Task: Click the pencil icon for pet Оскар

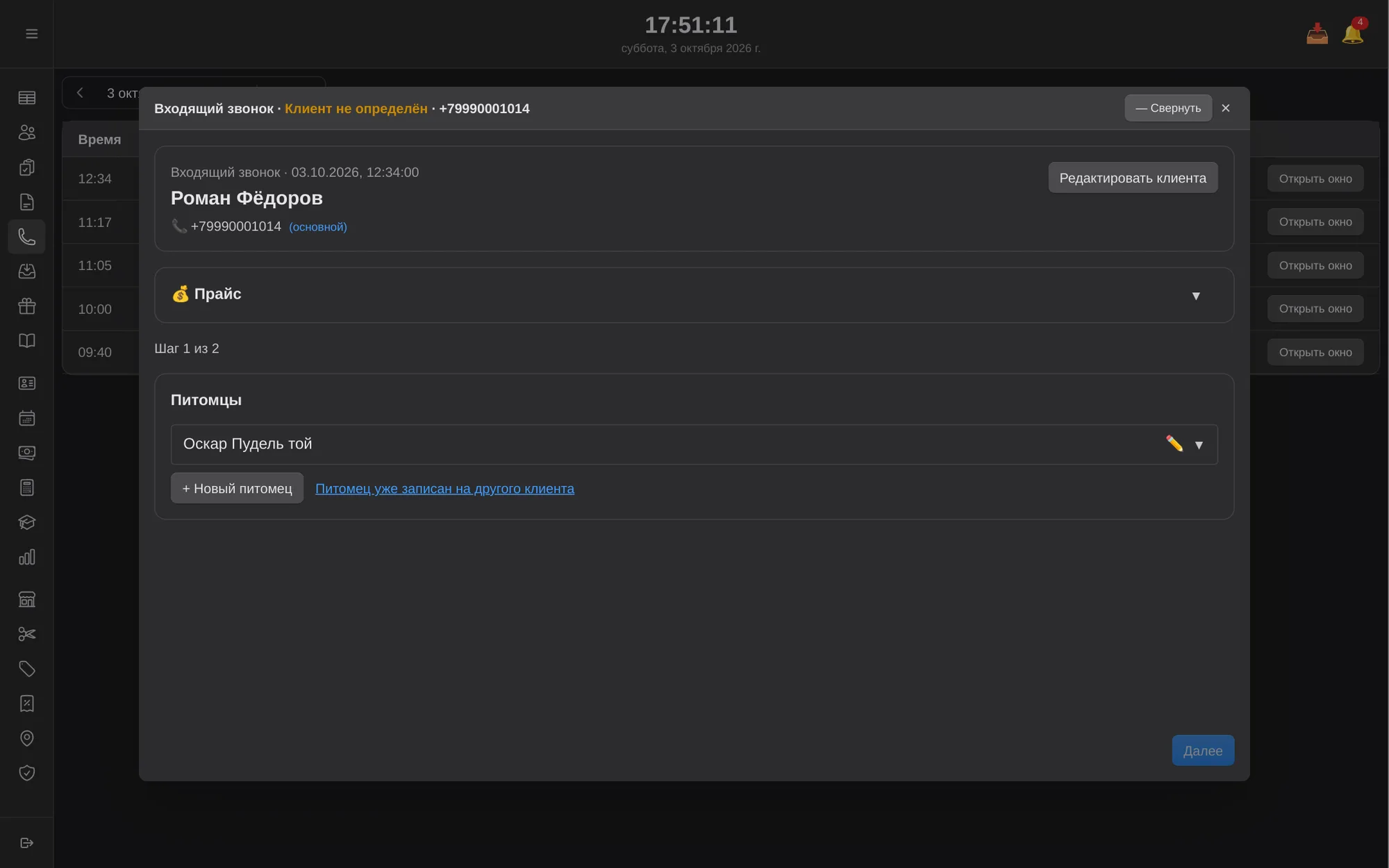Action: tap(1174, 444)
